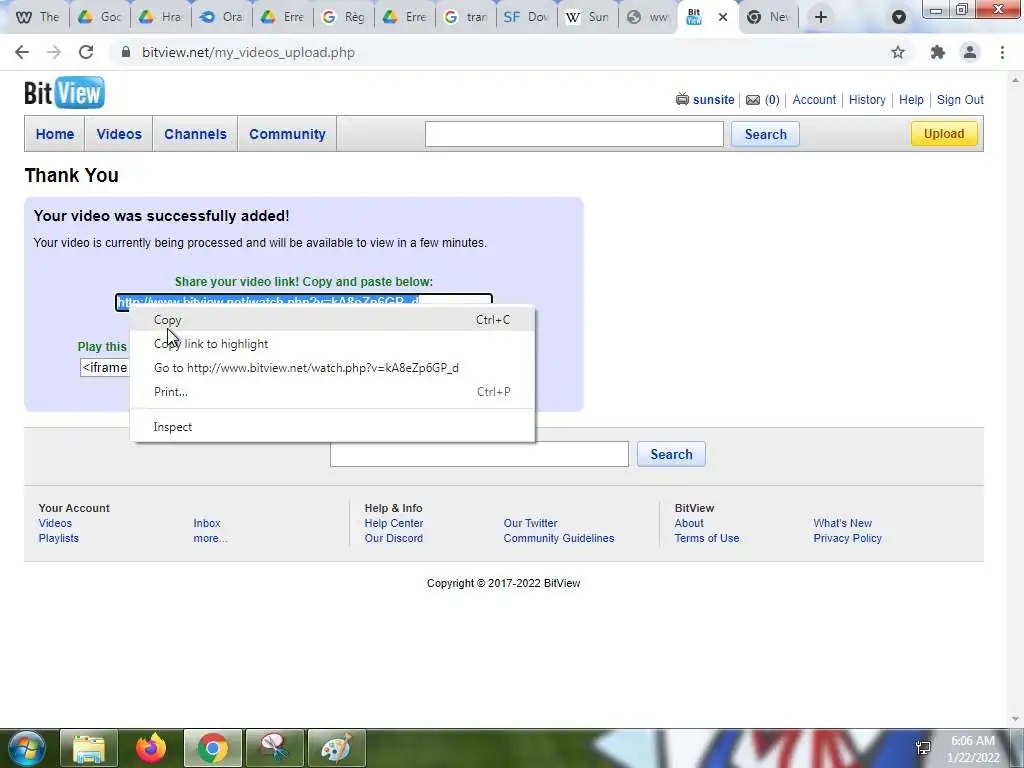This screenshot has width=1024, height=768.
Task: Open What's New link
Action: pyautogui.click(x=842, y=523)
